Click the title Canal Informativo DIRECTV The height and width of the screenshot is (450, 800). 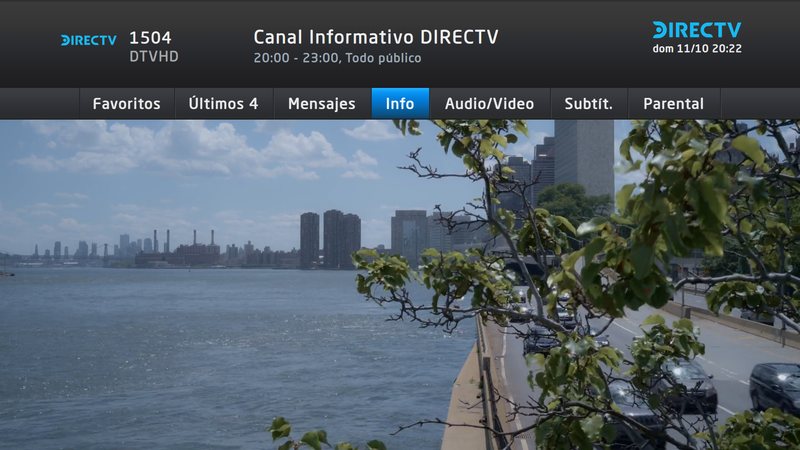(376, 37)
